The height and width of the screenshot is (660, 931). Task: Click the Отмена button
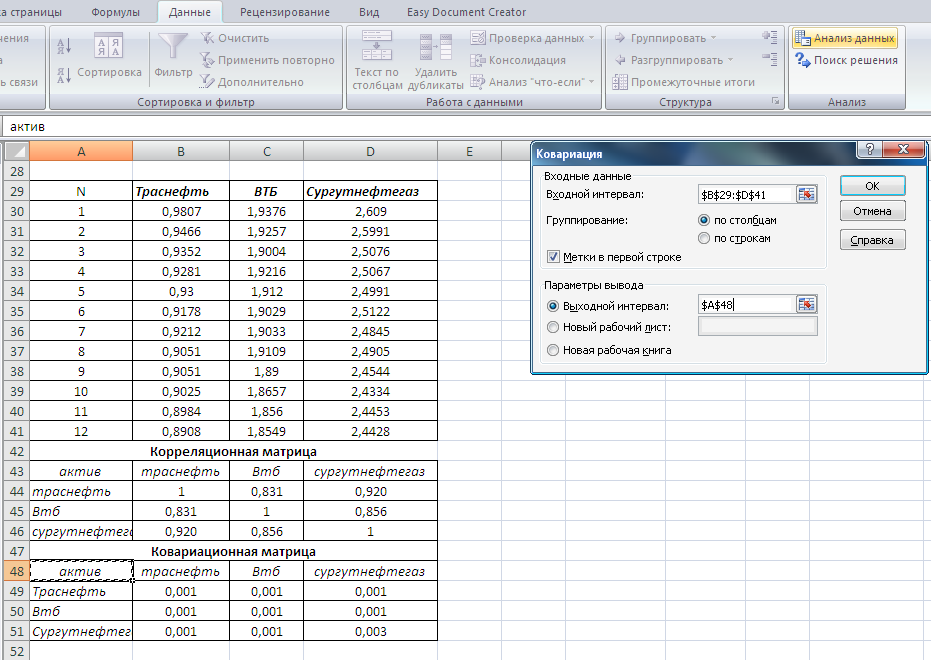pos(872,211)
